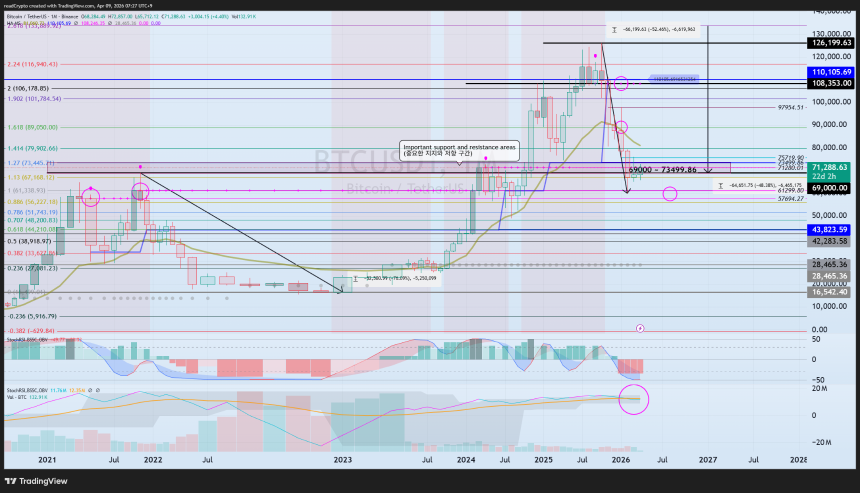The height and width of the screenshot is (493, 860).
Task: Click the current price label 71,288.63
Action: [x=830, y=167]
